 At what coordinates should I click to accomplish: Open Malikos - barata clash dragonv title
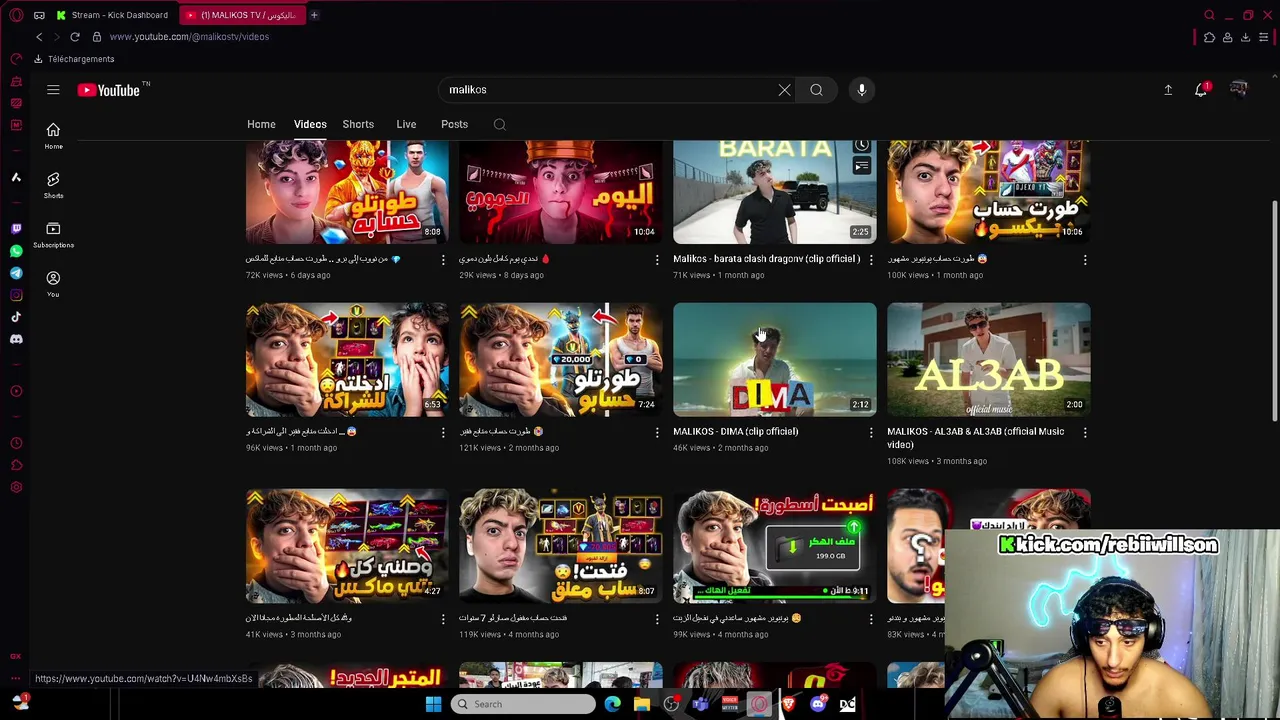(766, 259)
